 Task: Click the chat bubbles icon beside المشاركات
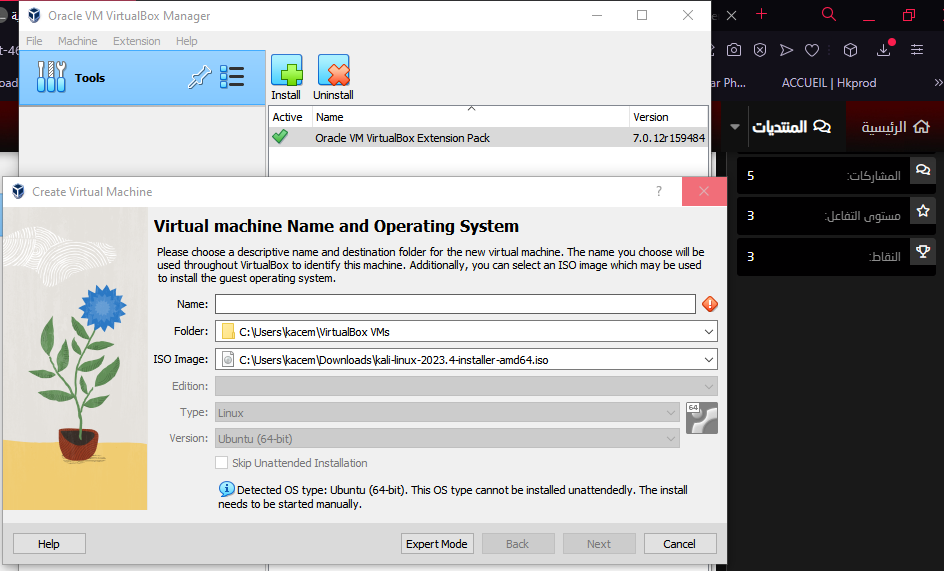click(923, 170)
